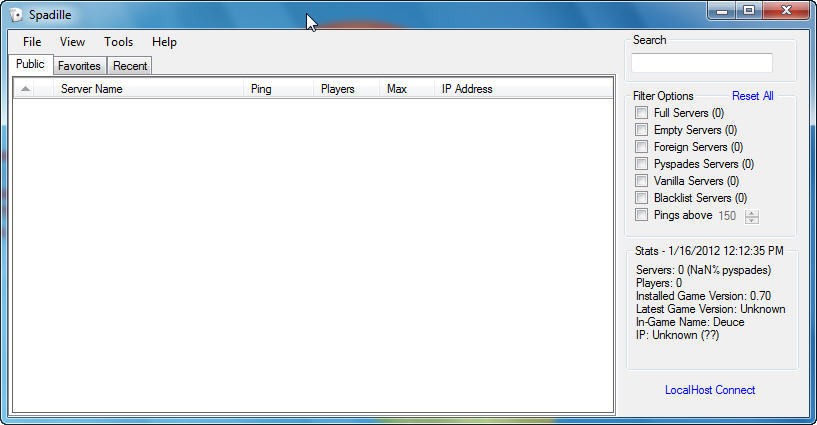Click the 'In-Game Name: Deuce' text
Image resolution: width=817 pixels, height=425 pixels.
pos(690,322)
